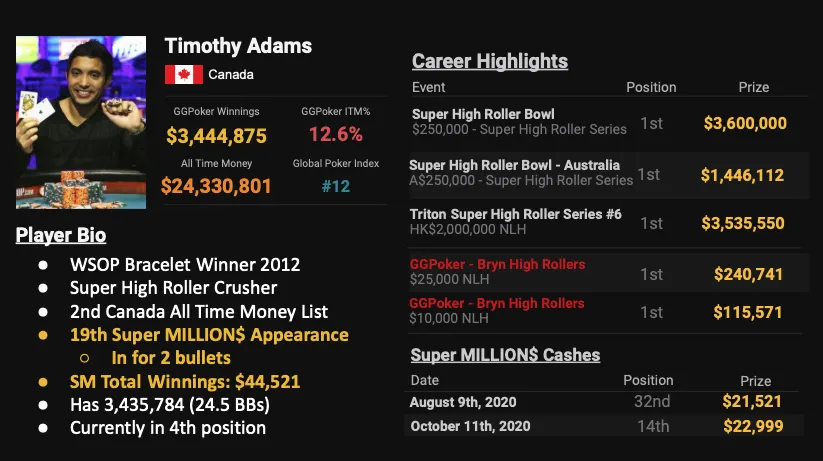Click the WSOP Bracelet Winner 2012 bullet
This screenshot has width=823, height=461.
pyautogui.click(x=184, y=266)
